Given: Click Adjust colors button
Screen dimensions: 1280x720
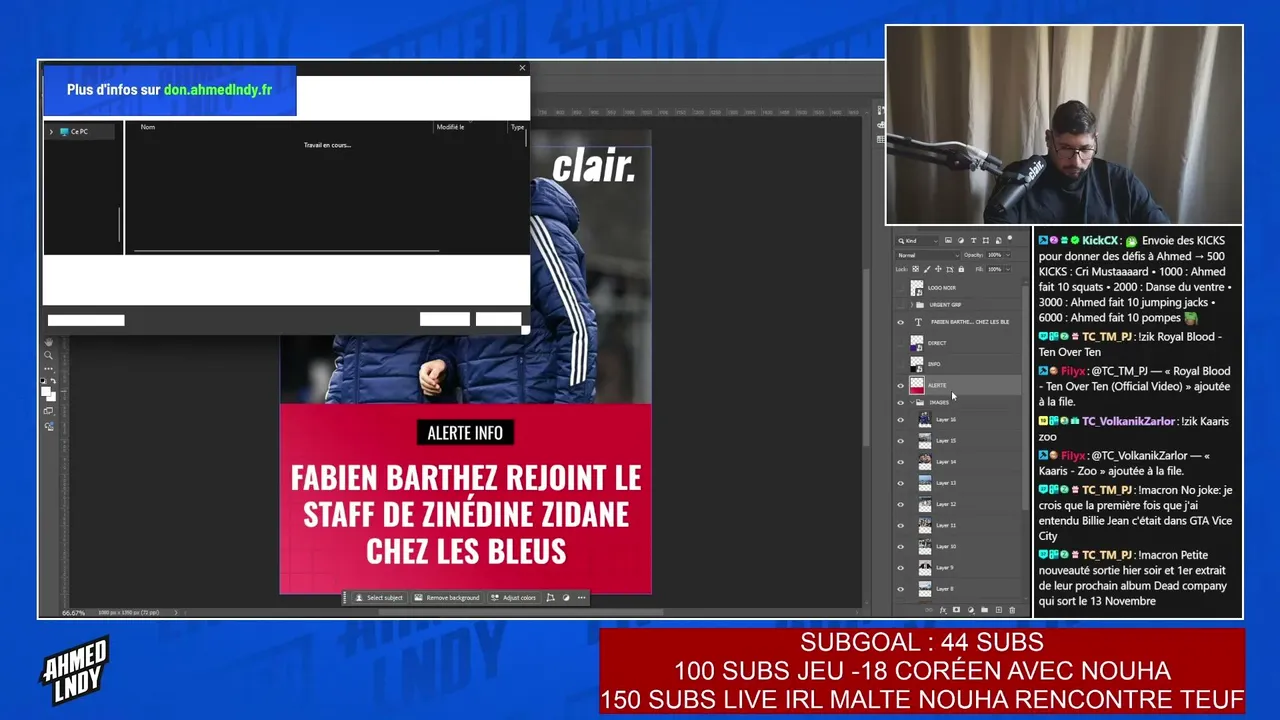Looking at the screenshot, I should point(513,598).
